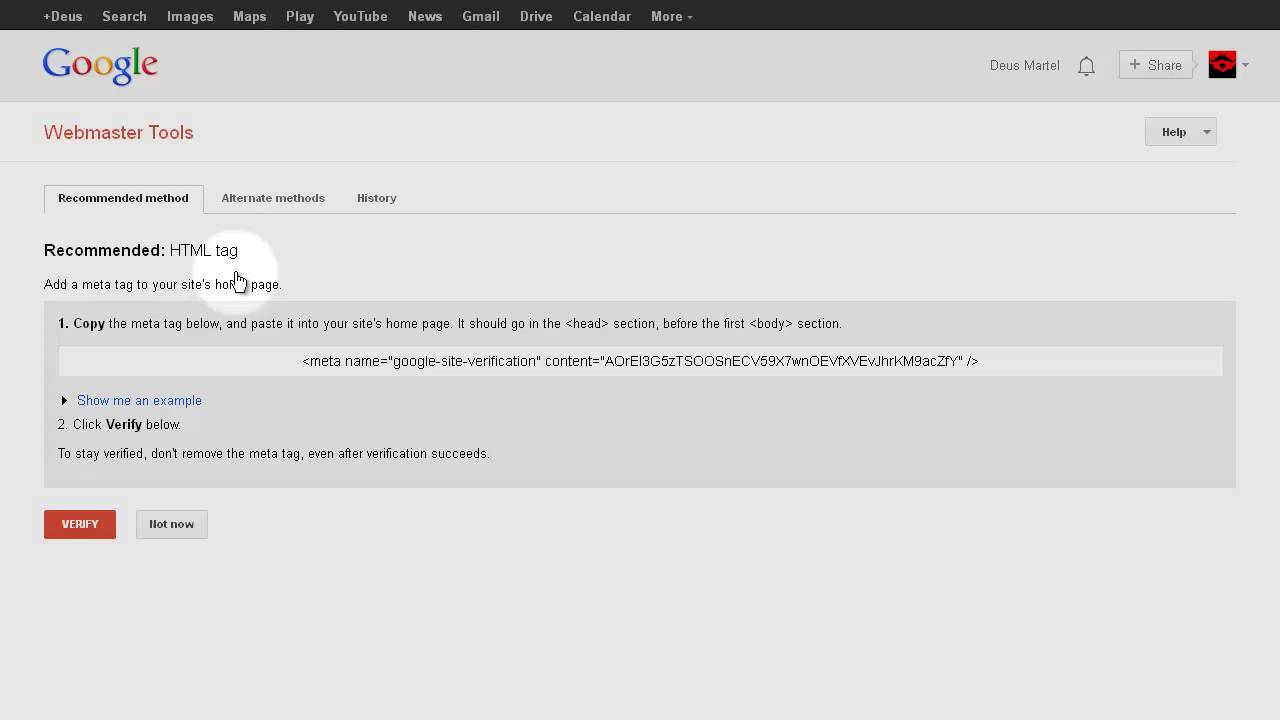The height and width of the screenshot is (720, 1280).
Task: Select the Recommended method tab
Action: [123, 198]
